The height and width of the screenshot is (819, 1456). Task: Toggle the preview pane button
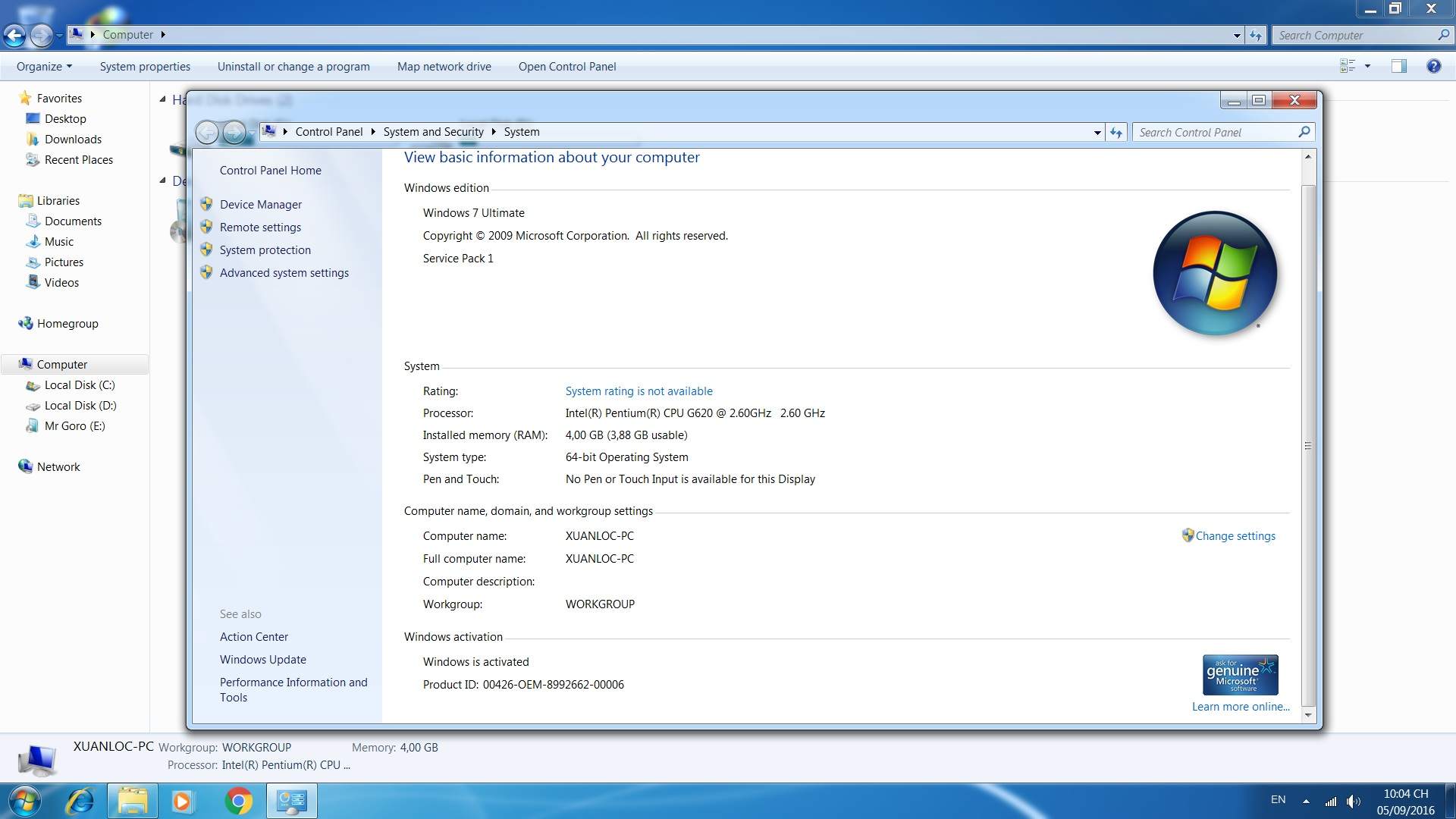tap(1398, 66)
